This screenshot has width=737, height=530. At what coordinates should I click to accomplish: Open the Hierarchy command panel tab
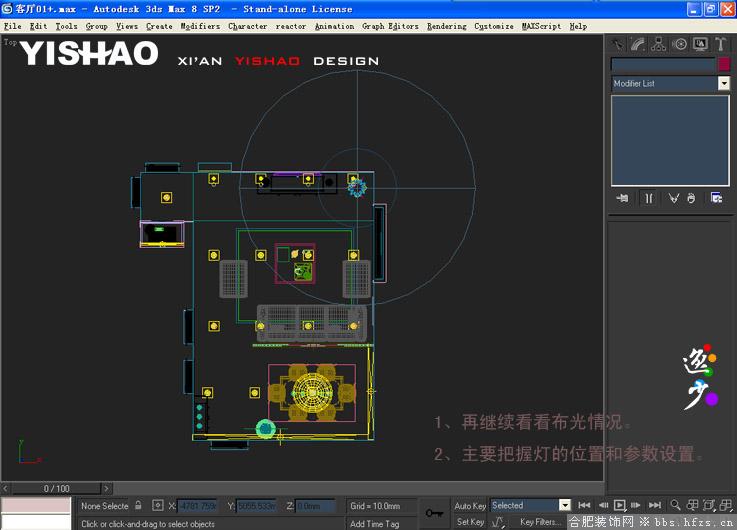tap(659, 45)
